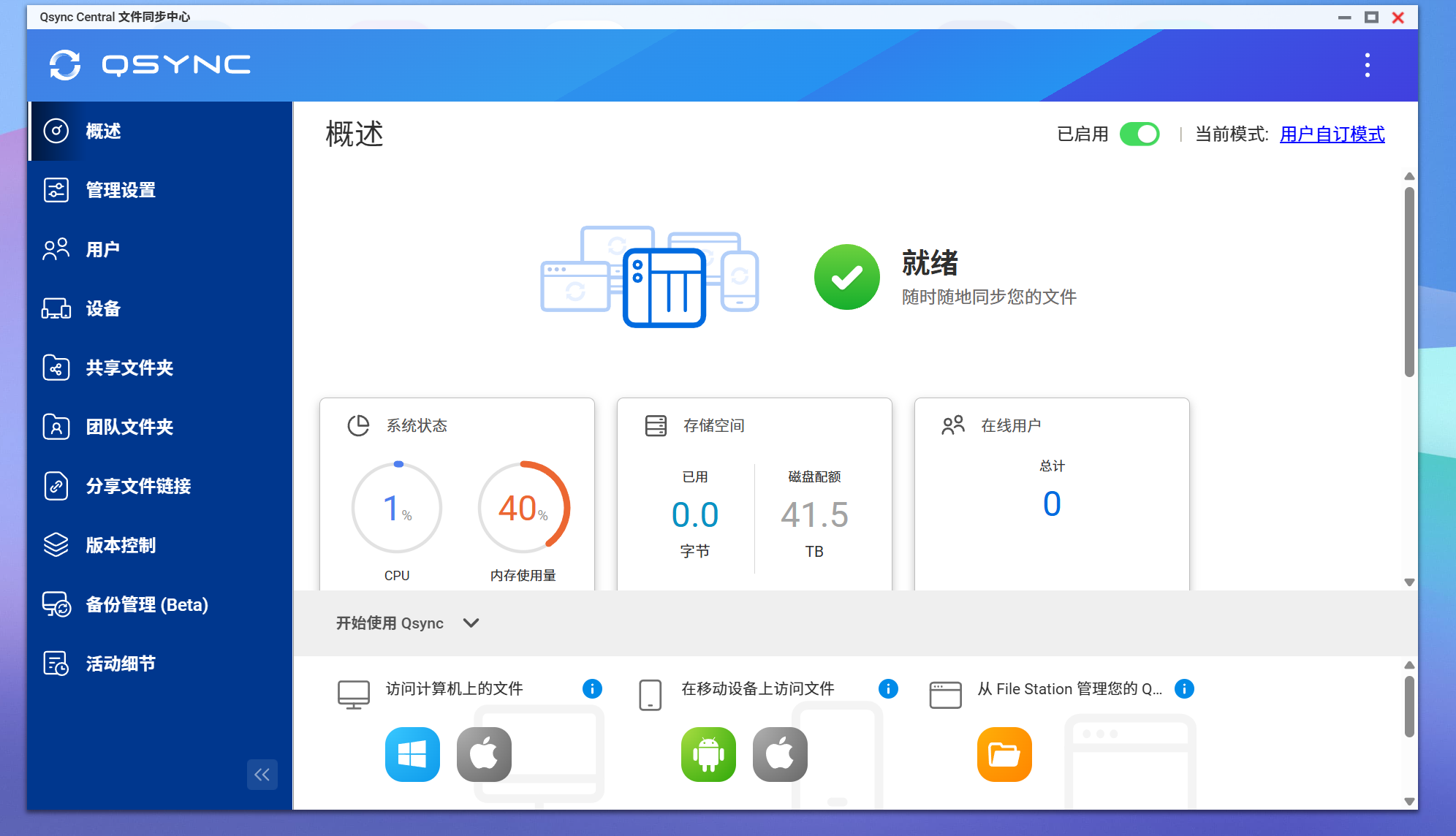
Task: Click info icon beside 访问计算机上的文件
Action: [592, 688]
